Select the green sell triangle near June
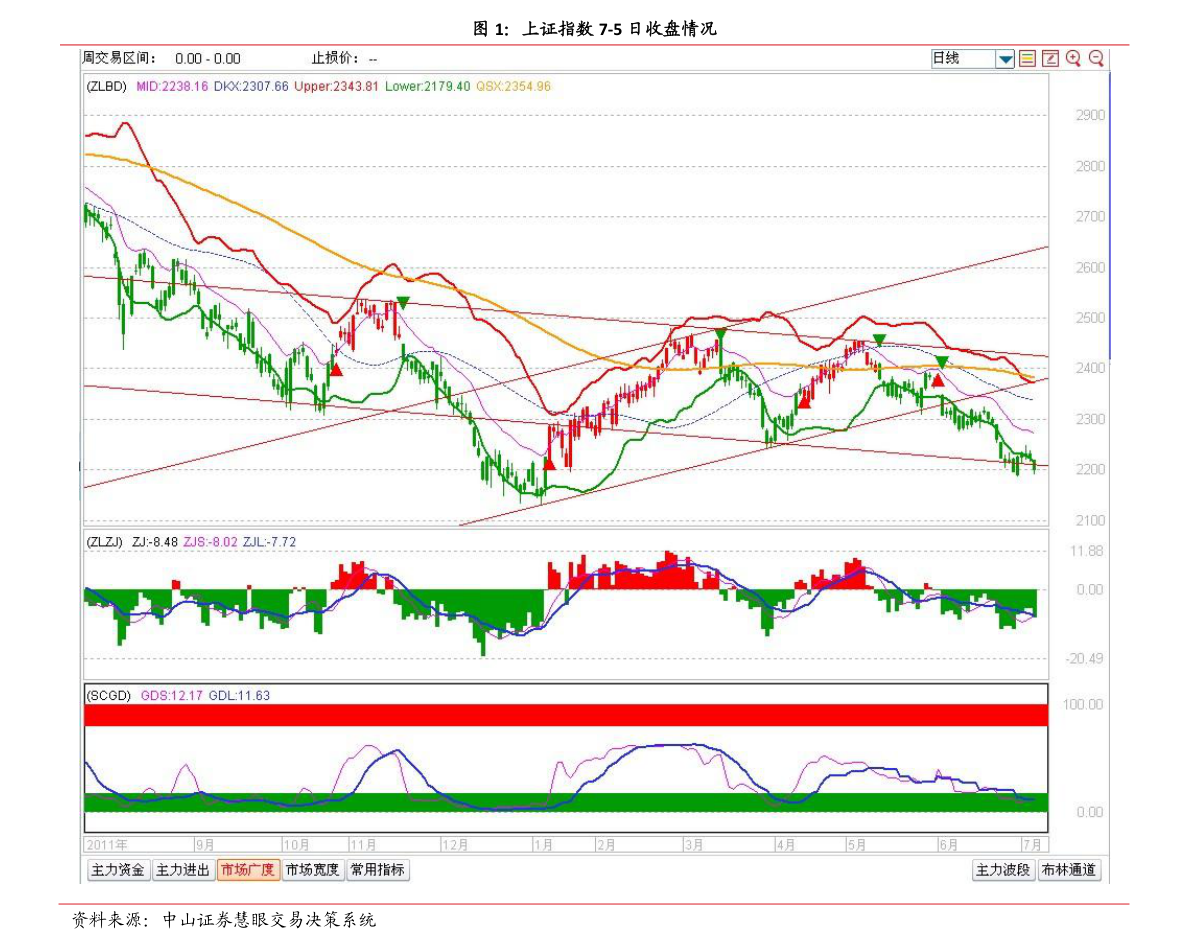1191x950 pixels. pyautogui.click(x=942, y=361)
